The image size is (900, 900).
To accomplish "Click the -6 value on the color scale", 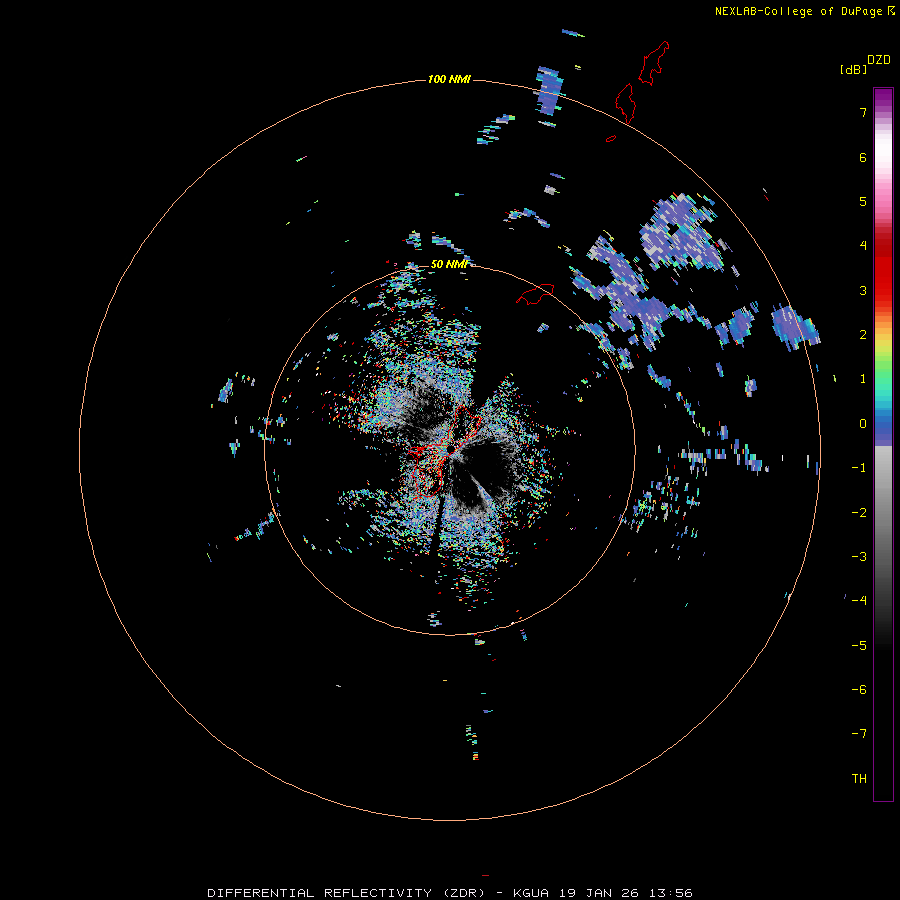I will coord(859,690).
